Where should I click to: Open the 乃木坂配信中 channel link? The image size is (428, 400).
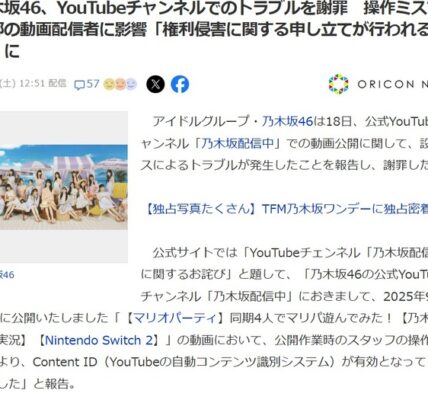pyautogui.click(x=237, y=144)
